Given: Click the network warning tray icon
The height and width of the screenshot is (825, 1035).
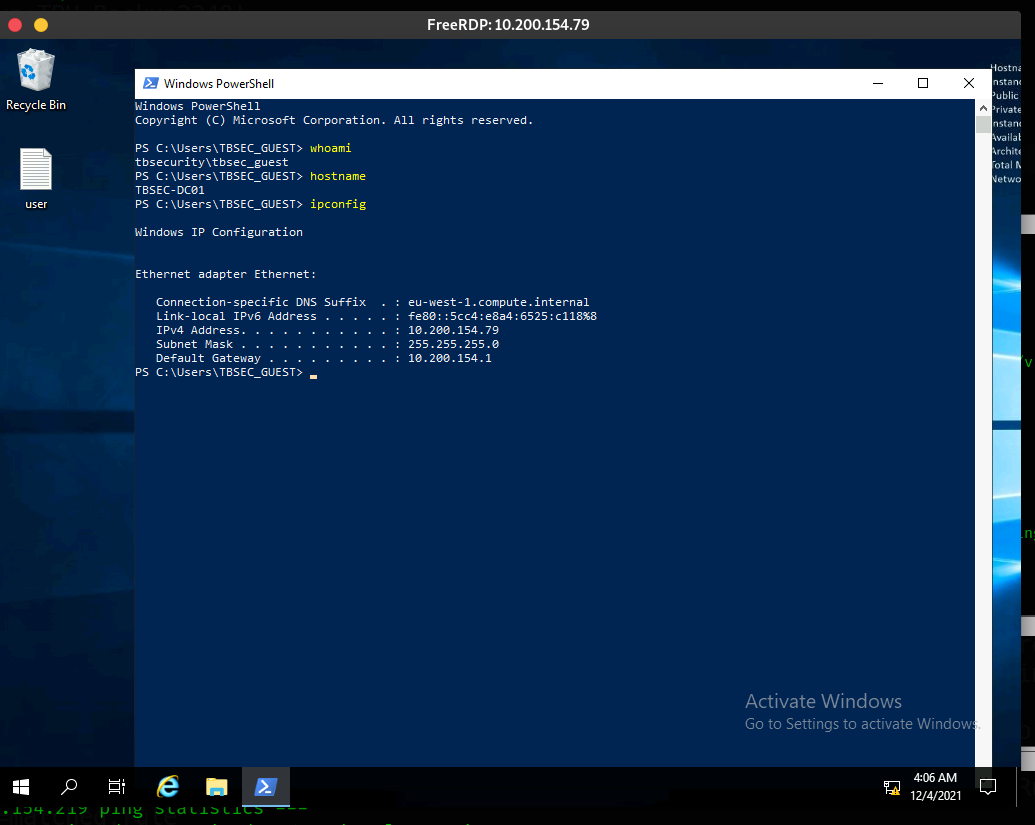Looking at the screenshot, I should (x=892, y=787).
